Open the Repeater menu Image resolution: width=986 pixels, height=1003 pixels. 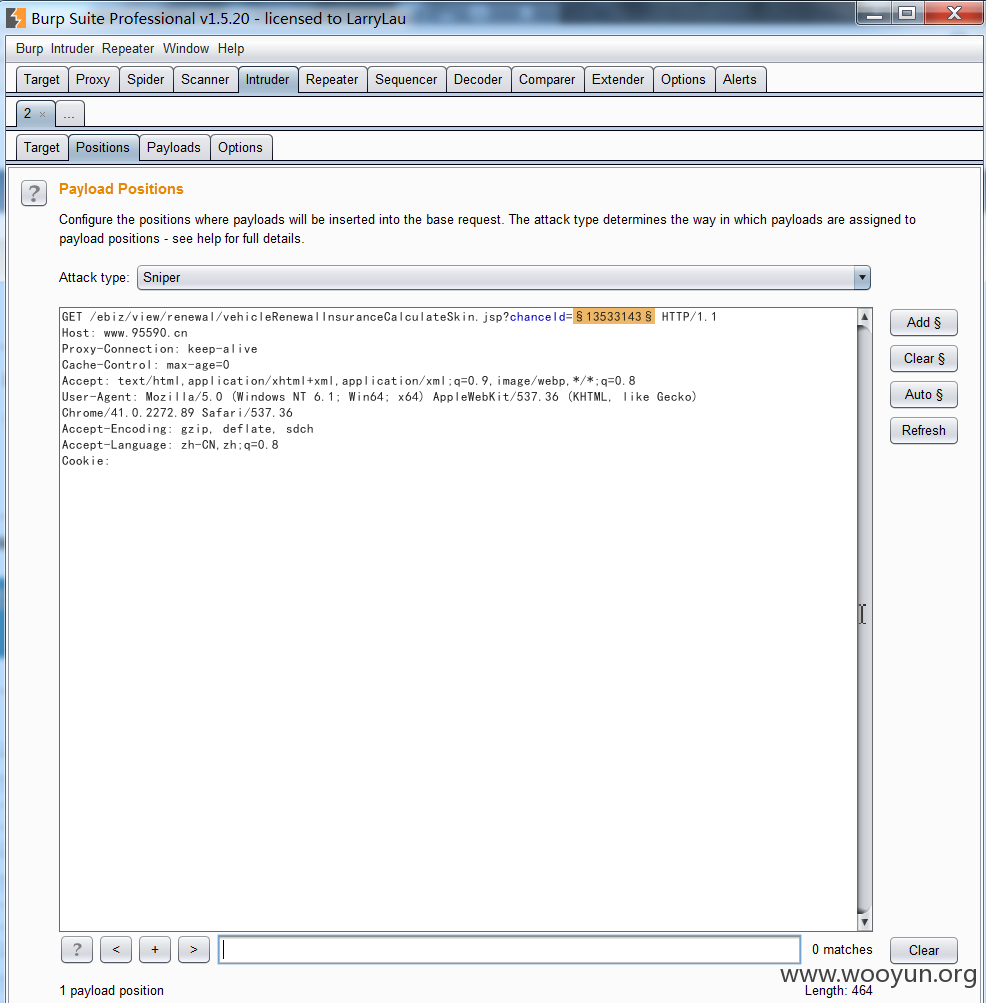[128, 49]
